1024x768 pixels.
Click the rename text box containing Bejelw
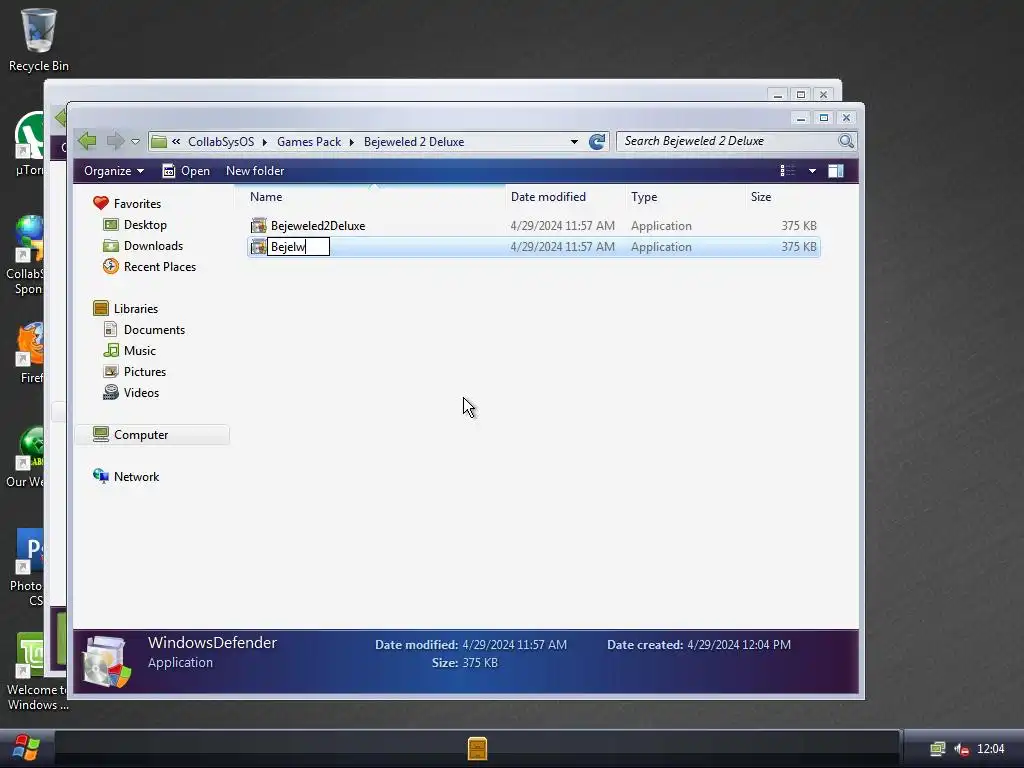pos(298,247)
